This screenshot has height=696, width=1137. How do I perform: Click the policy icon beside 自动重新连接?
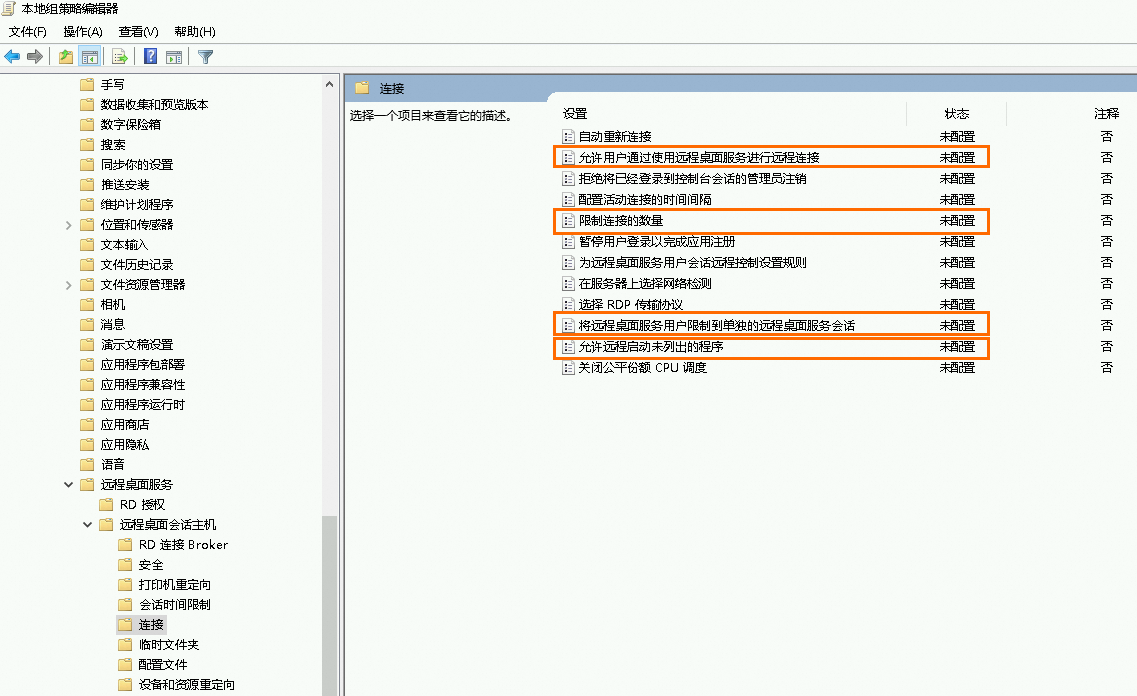click(568, 136)
